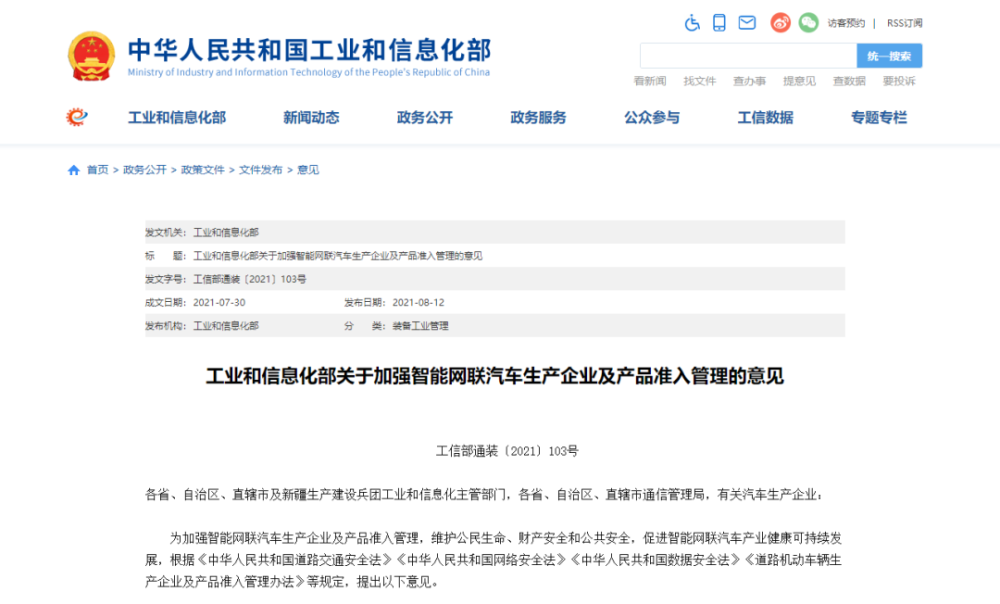The width and height of the screenshot is (1000, 604).
Task: Click the national emblem logo
Action: pyautogui.click(x=91, y=56)
